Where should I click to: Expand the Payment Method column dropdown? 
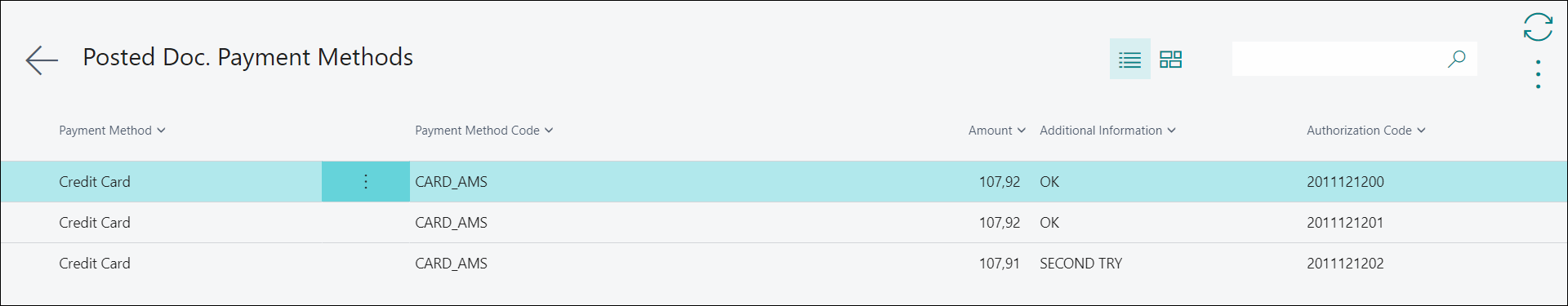(x=112, y=131)
